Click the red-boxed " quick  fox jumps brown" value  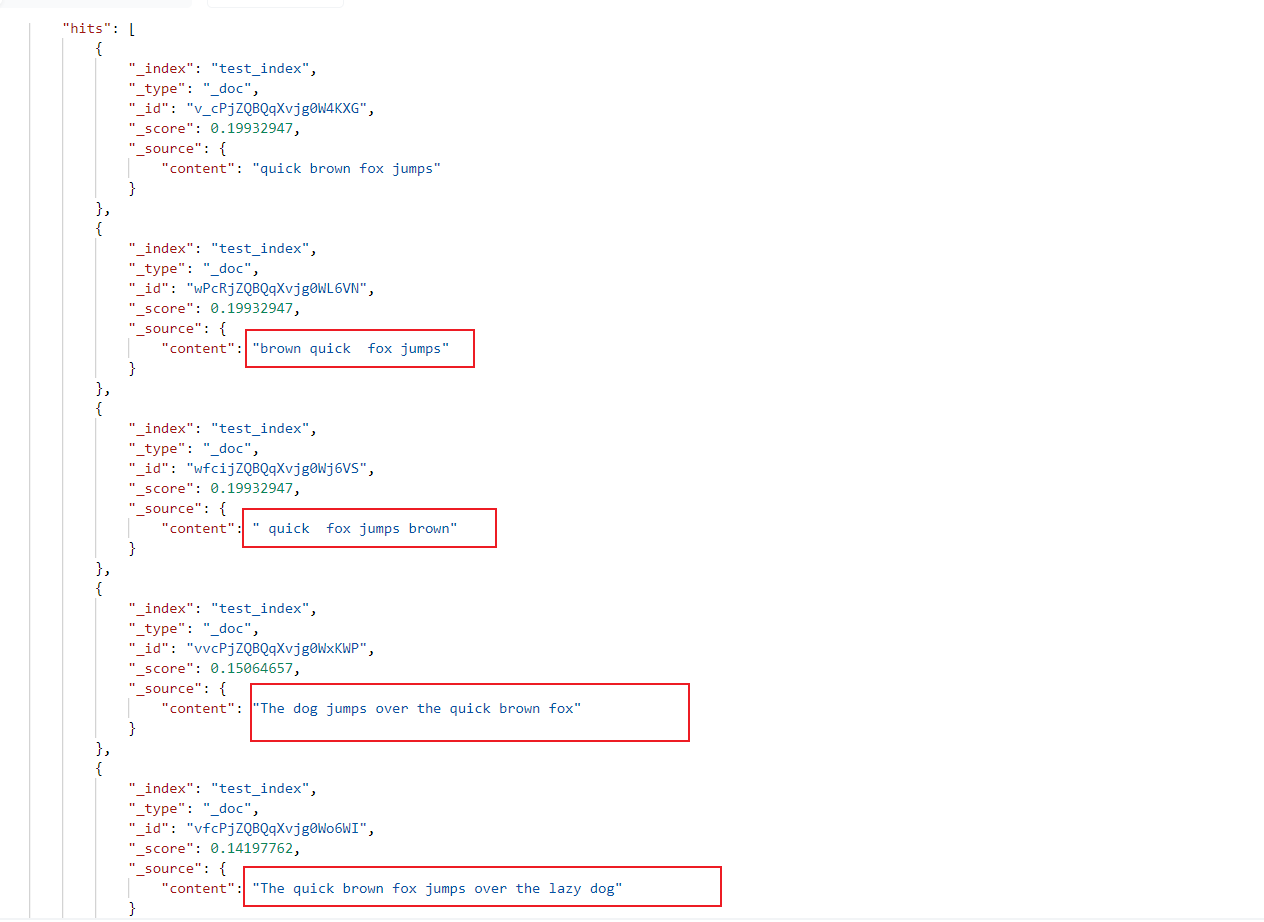click(x=354, y=529)
